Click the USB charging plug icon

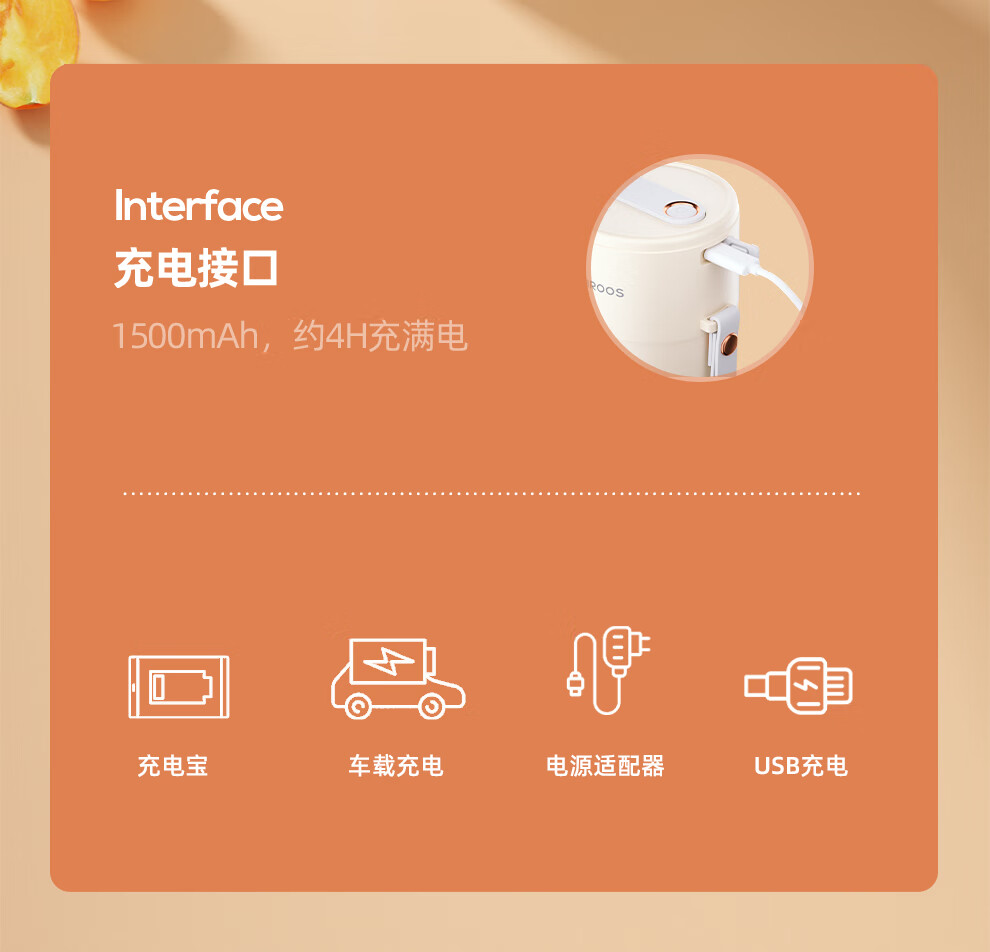point(798,686)
